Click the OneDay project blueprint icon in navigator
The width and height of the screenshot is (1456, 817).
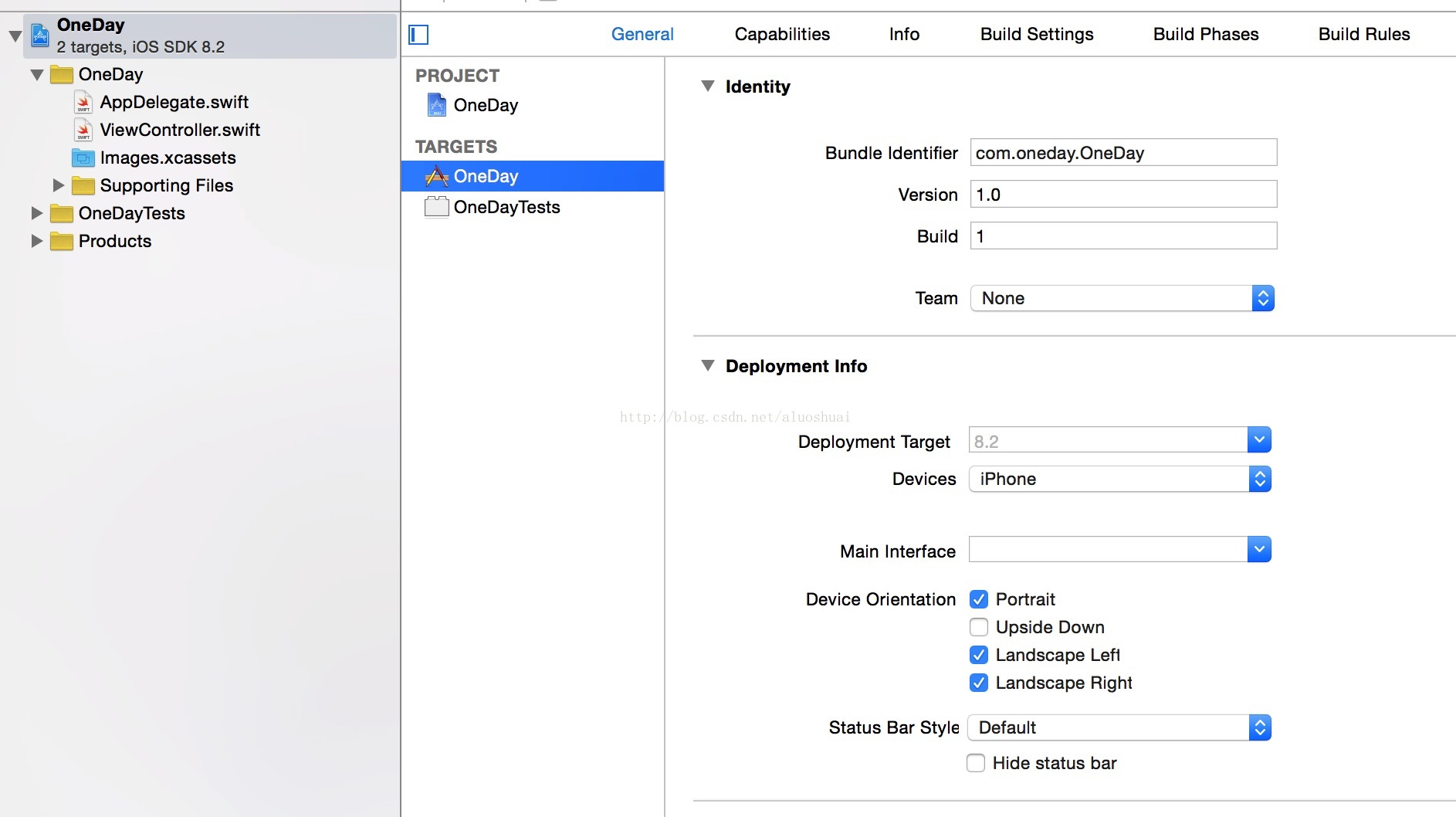pyautogui.click(x=40, y=36)
